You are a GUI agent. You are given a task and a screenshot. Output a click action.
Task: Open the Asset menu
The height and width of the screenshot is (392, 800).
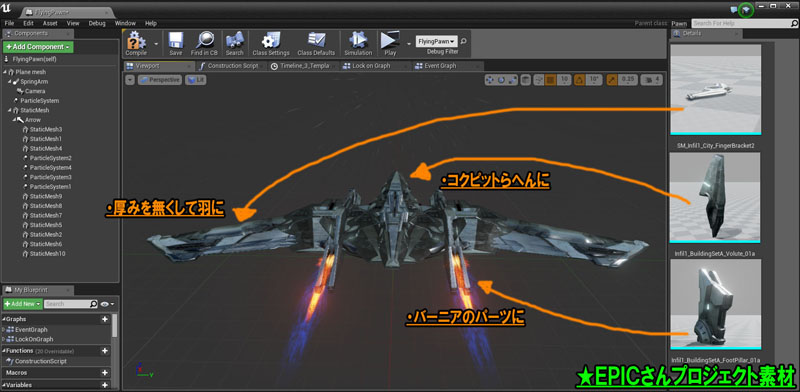(x=50, y=23)
